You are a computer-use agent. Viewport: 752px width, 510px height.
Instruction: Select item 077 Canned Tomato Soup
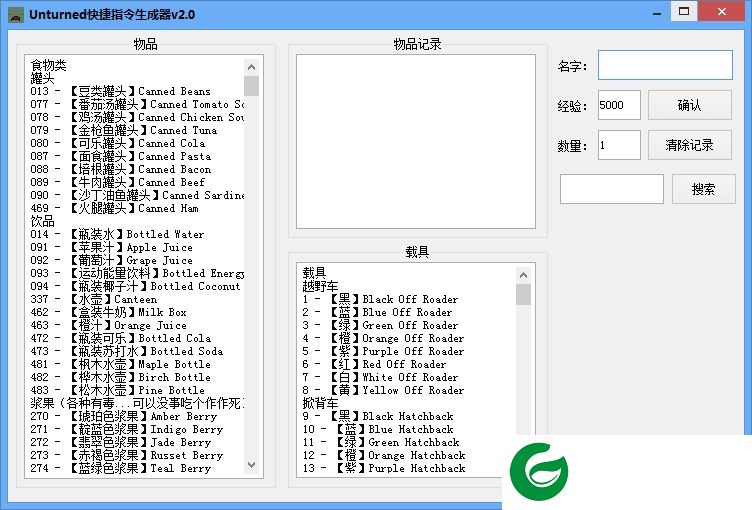tap(137, 104)
